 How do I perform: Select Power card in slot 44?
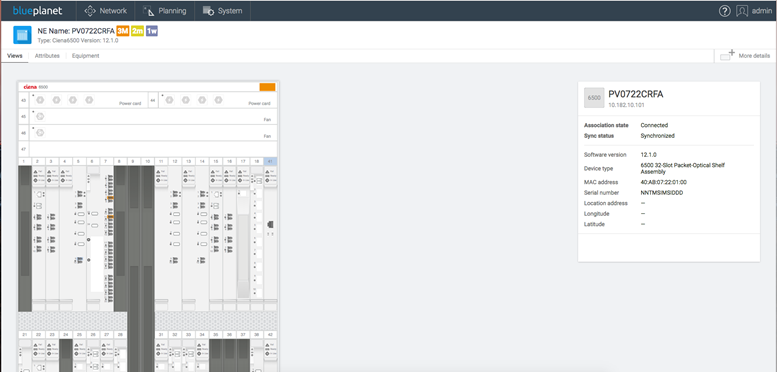coord(218,100)
